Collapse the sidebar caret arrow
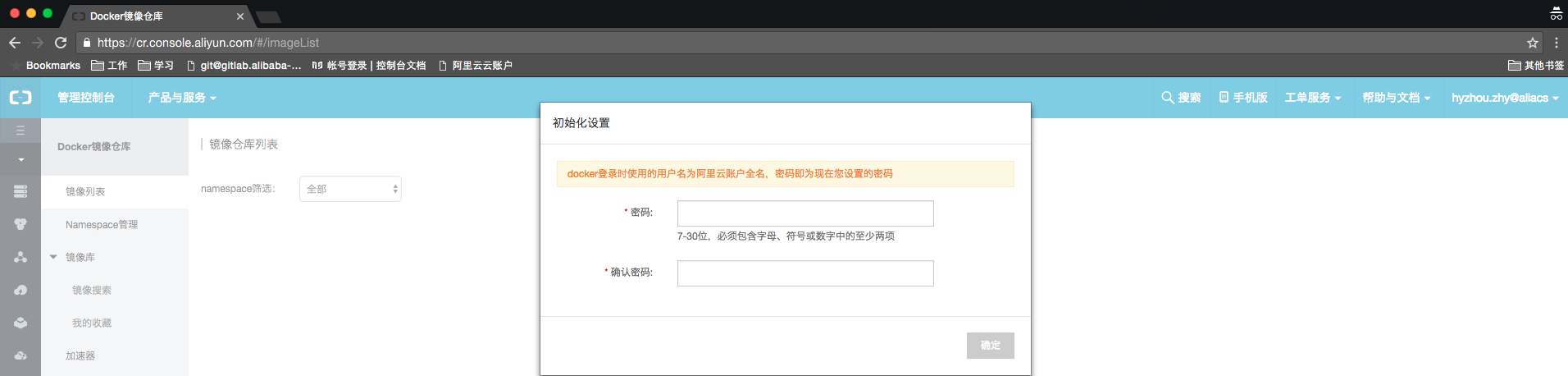The width and height of the screenshot is (1568, 376). click(x=21, y=159)
